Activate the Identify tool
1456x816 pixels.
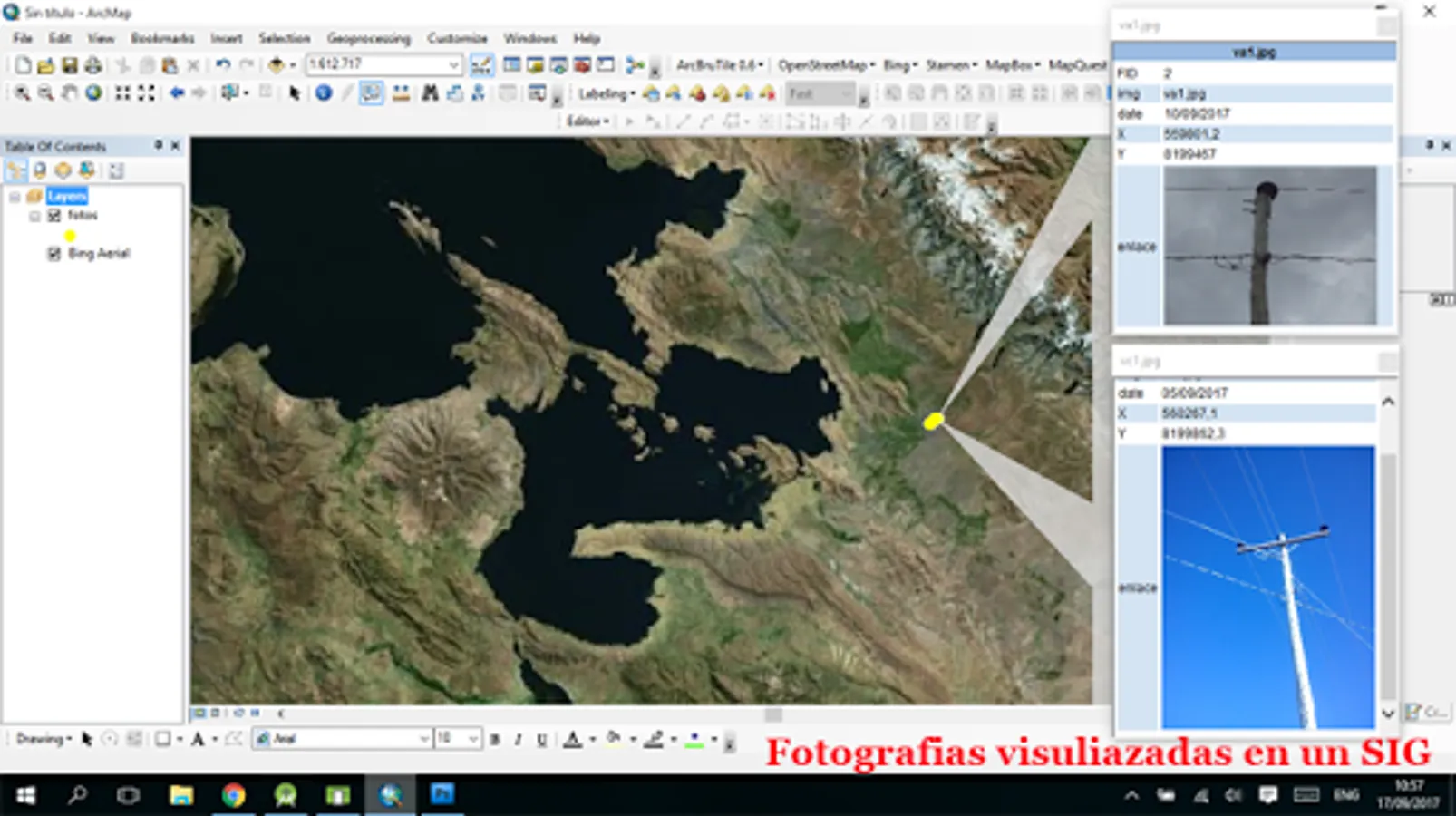pyautogui.click(x=324, y=93)
